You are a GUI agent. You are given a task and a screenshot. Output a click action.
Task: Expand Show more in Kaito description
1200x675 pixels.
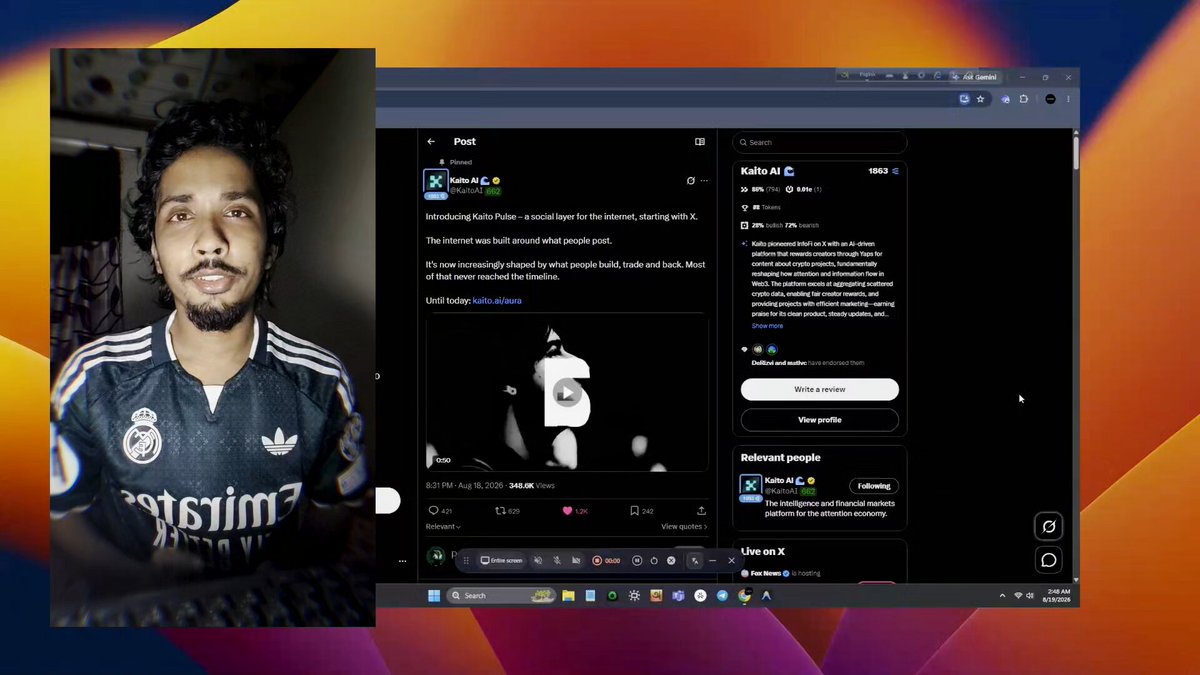click(767, 326)
